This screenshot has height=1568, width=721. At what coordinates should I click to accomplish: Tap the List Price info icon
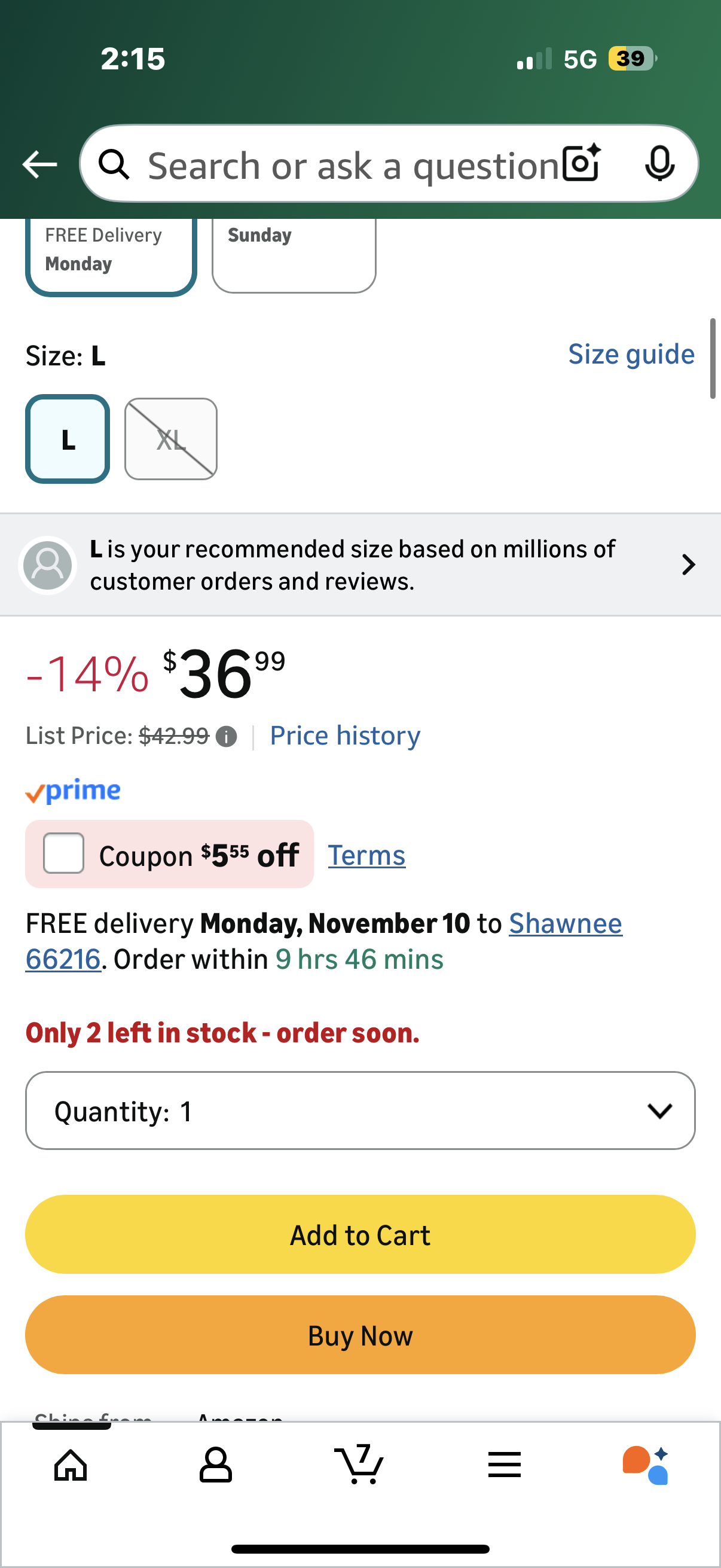point(227,737)
